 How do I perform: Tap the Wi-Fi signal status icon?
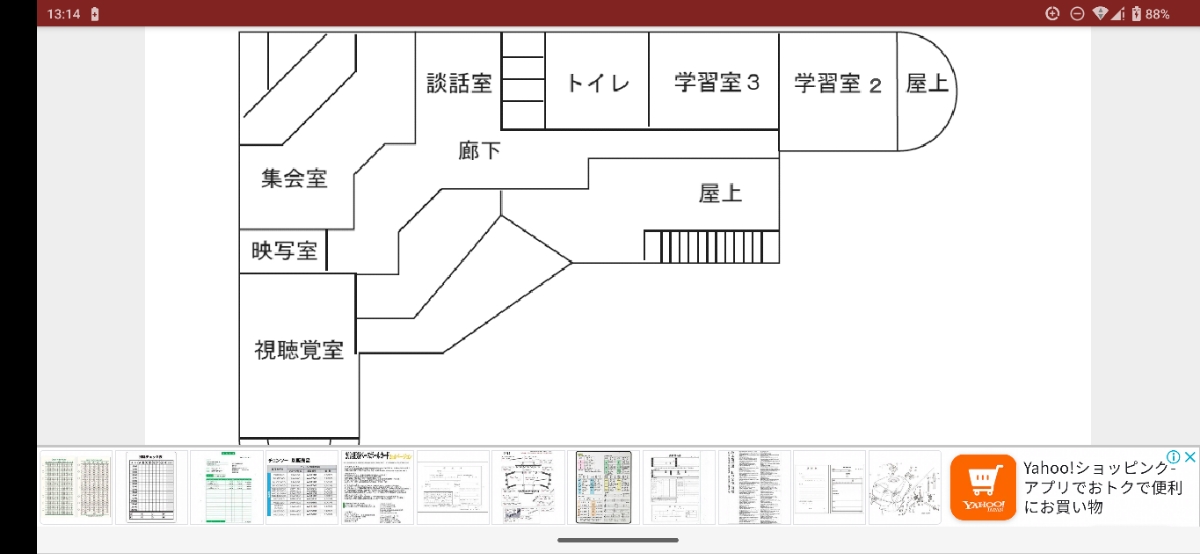tap(1101, 14)
